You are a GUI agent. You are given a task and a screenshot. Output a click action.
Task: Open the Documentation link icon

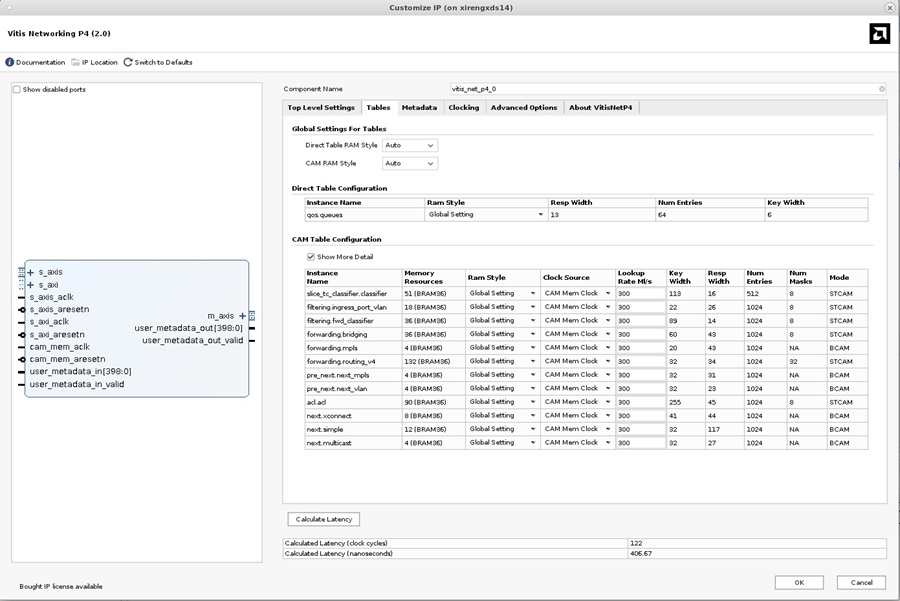(10, 62)
